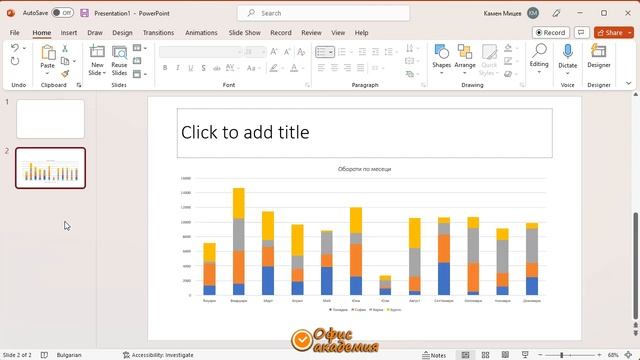Click the spell check book icon
Image resolution: width=640 pixels, height=360 pixels.
click(44, 355)
